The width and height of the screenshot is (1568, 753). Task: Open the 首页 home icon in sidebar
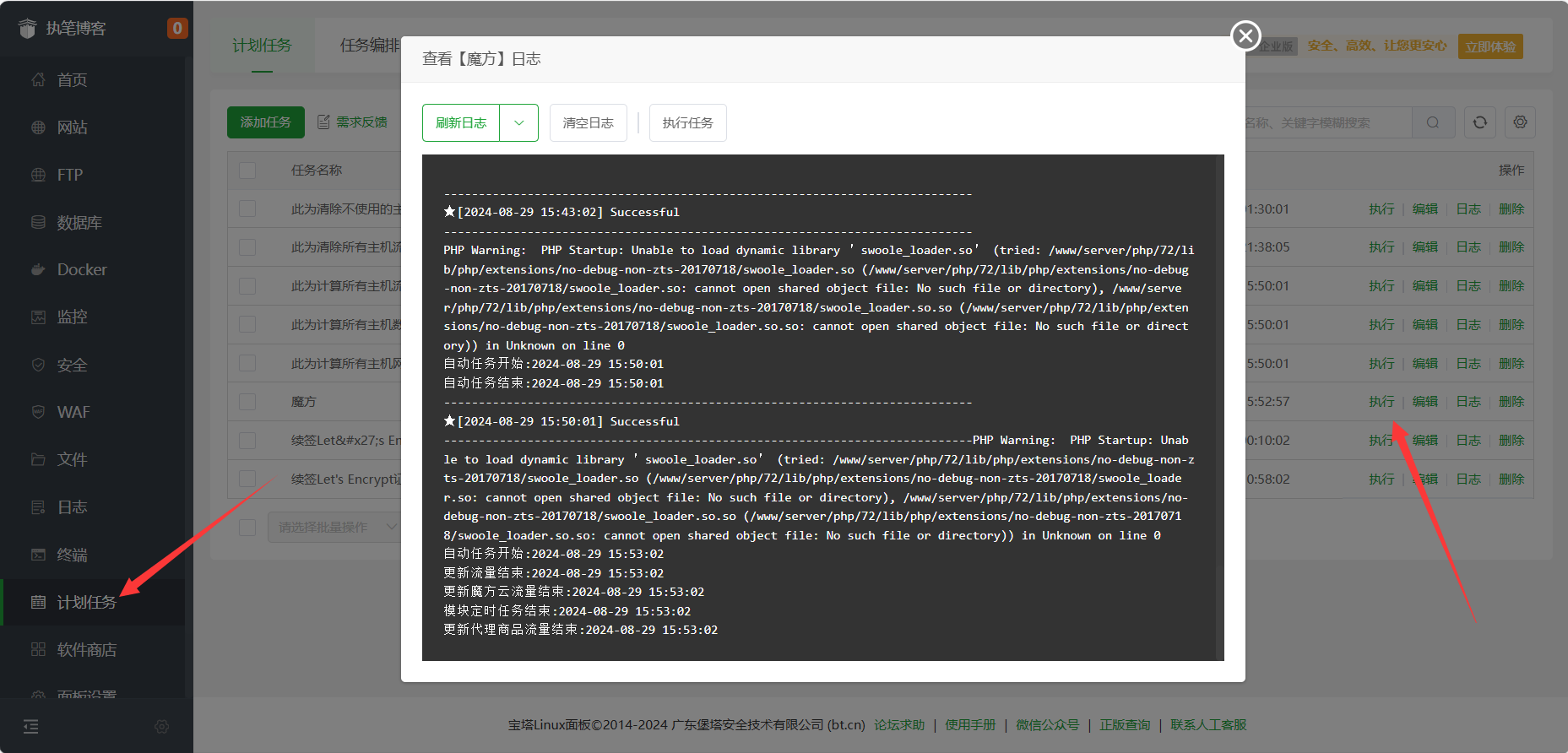click(x=38, y=79)
